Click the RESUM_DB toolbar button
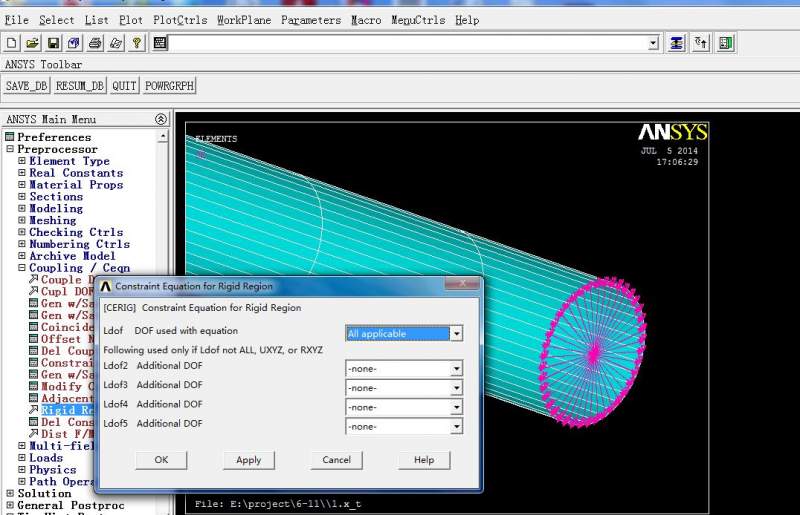This screenshot has height=515, width=800. coord(80,86)
